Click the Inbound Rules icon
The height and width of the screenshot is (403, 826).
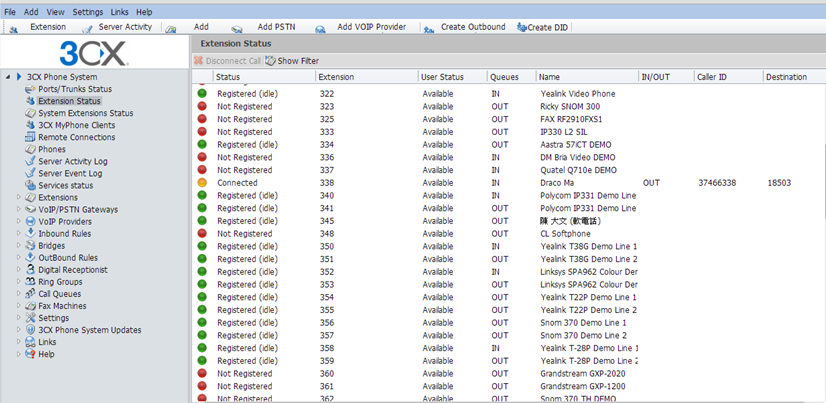coord(30,234)
